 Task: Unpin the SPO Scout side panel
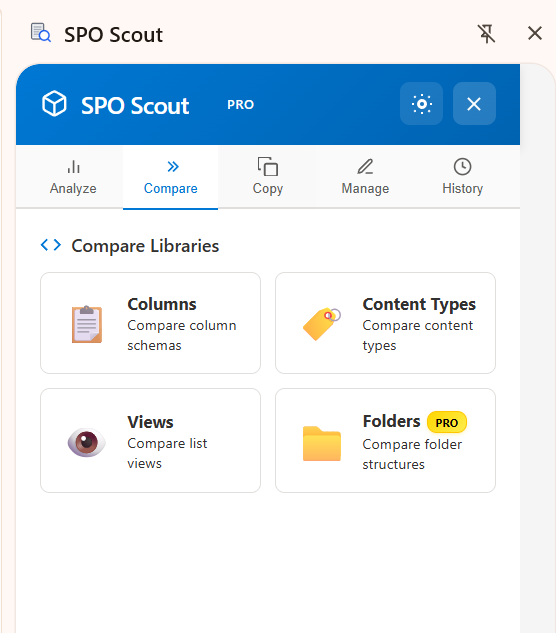coord(486,34)
